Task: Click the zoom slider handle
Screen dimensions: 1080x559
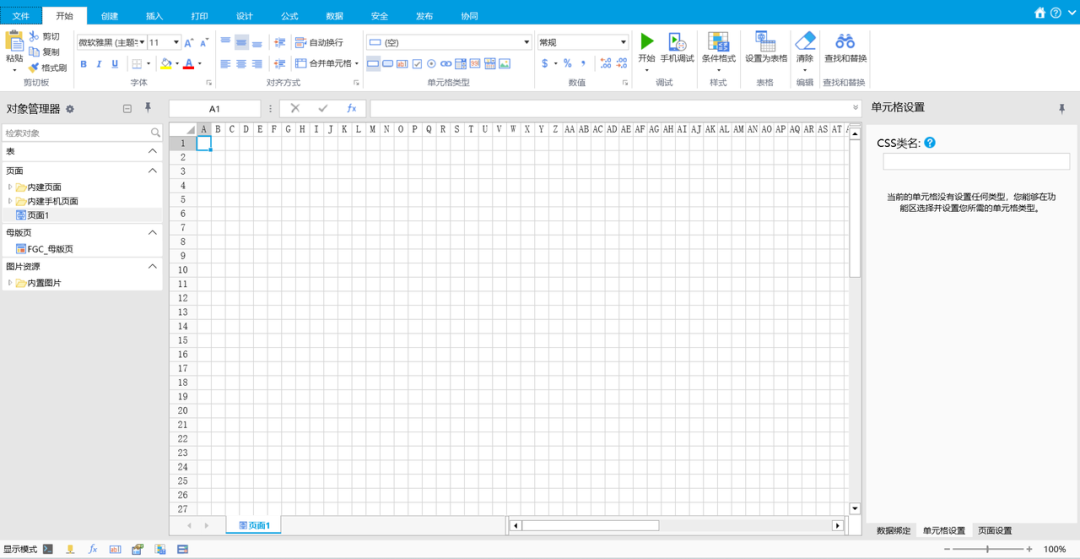Action: [x=988, y=549]
